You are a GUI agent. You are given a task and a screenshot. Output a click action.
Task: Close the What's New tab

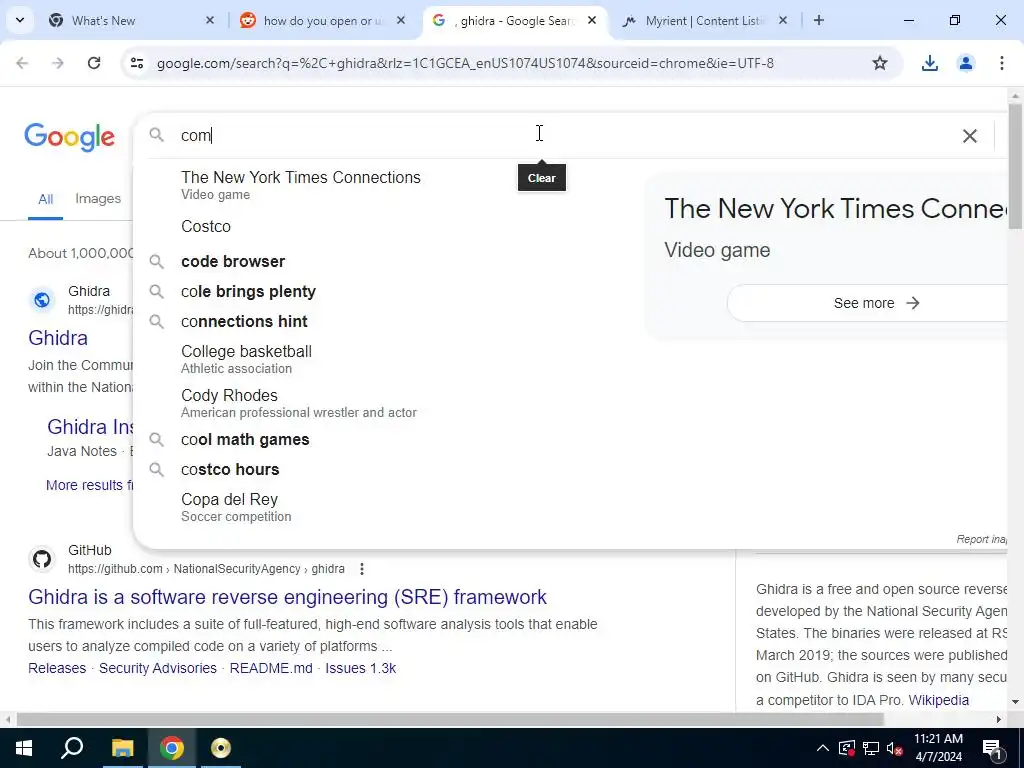[x=210, y=20]
